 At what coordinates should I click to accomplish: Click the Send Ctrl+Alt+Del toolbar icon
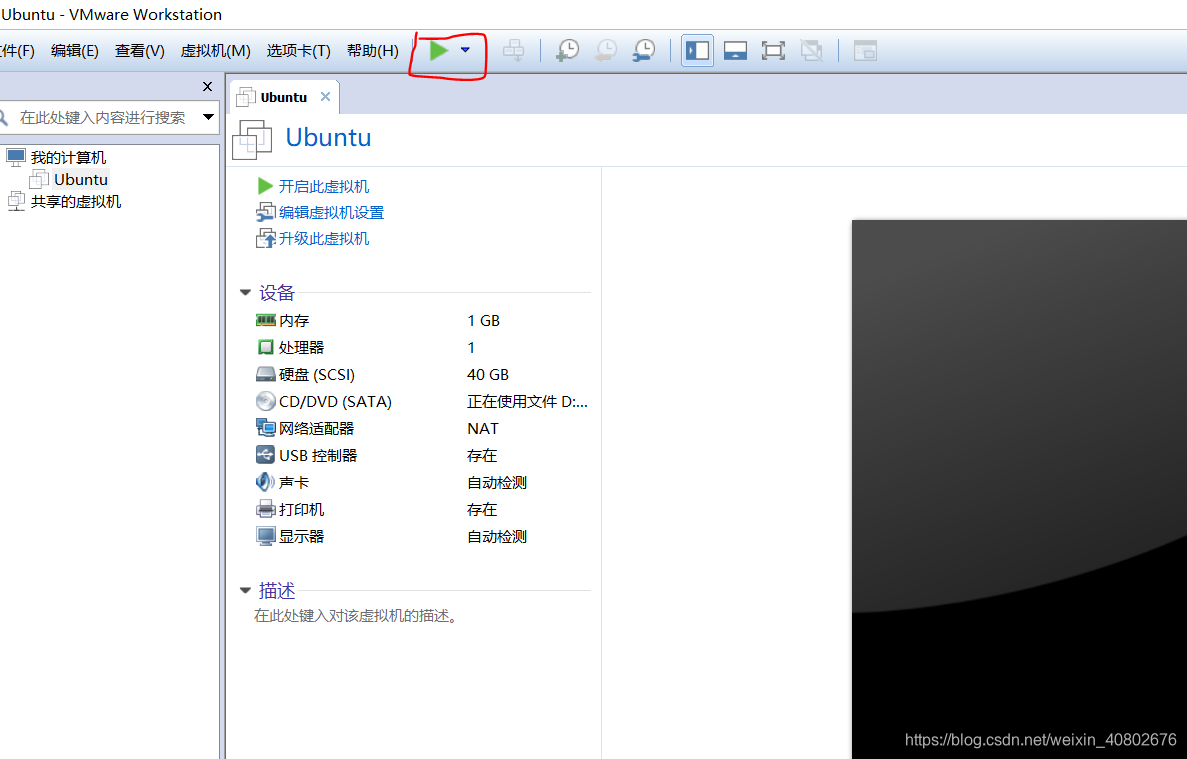[x=513, y=51]
